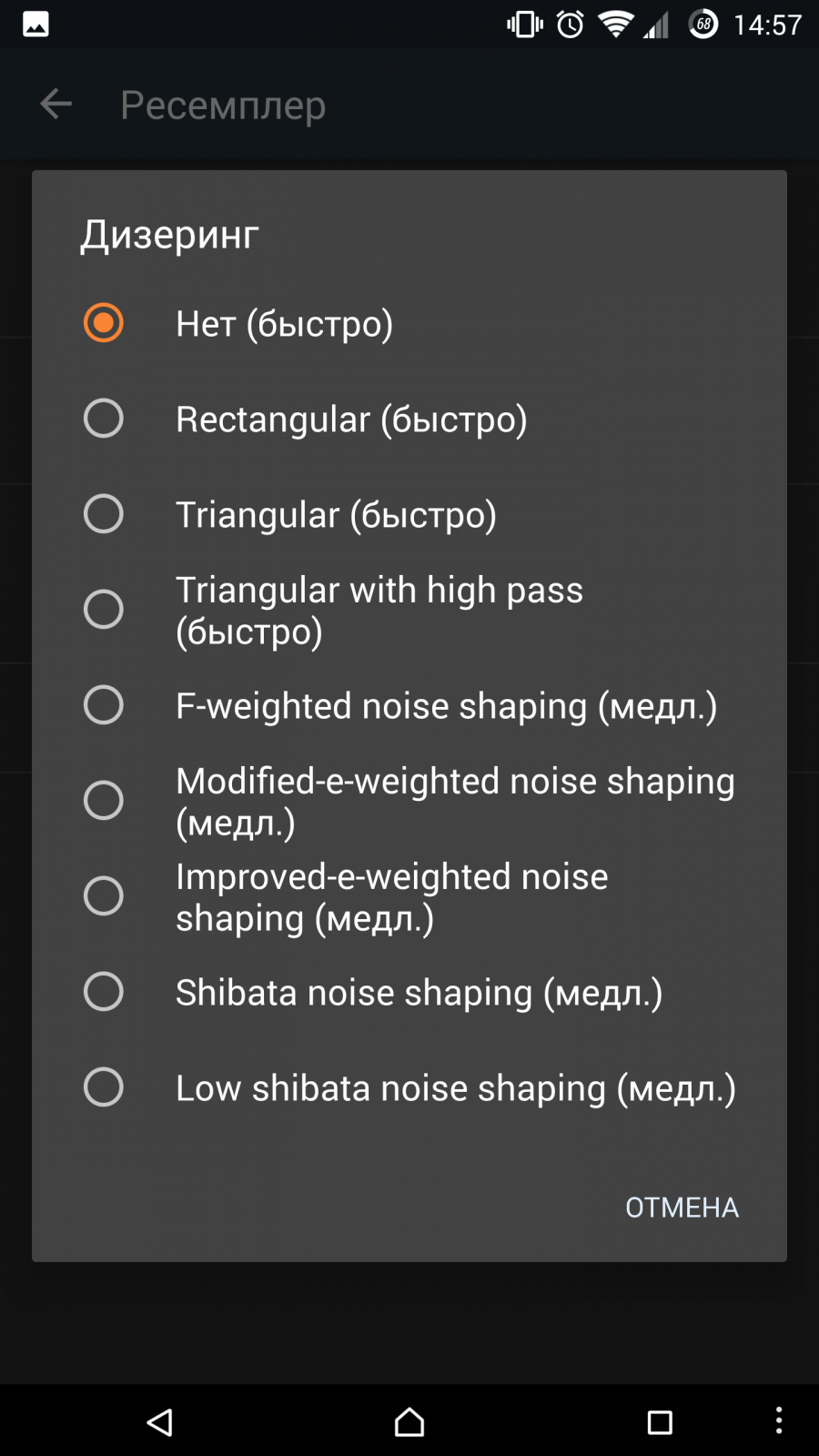Tap the battery 68 indicator icon

[x=703, y=25]
